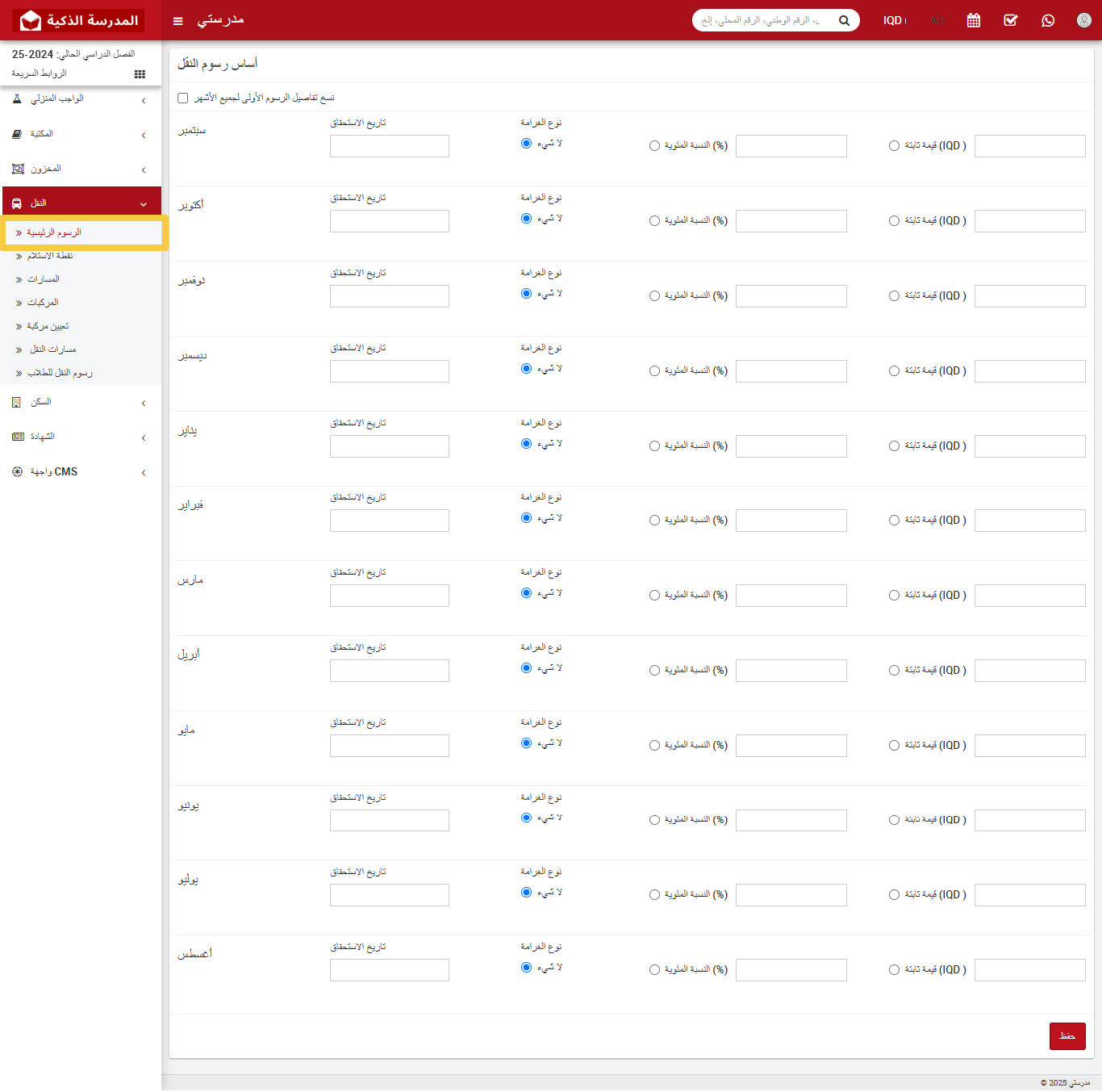Click the smart school logo
This screenshot has width=1102, height=1092.
pos(78,21)
